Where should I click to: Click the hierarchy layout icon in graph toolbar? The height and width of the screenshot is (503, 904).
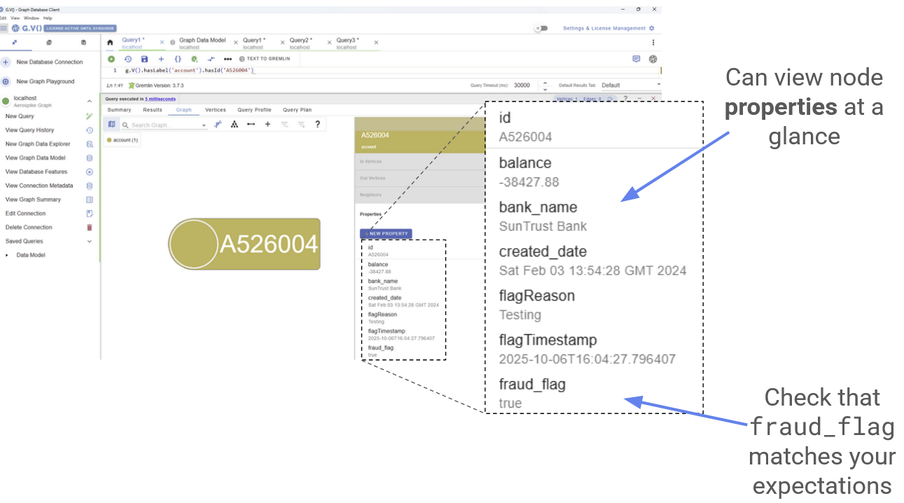[x=234, y=125]
